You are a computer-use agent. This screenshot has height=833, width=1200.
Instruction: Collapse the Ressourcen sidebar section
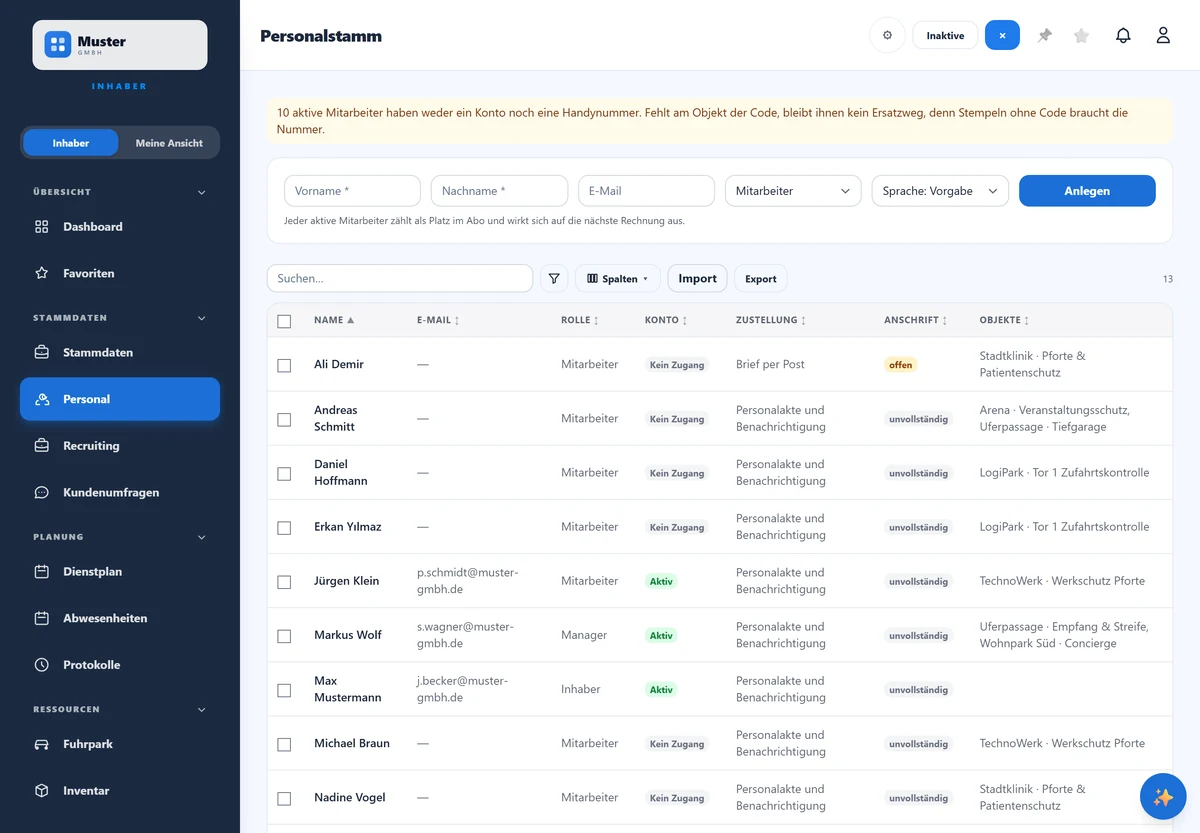(120, 709)
